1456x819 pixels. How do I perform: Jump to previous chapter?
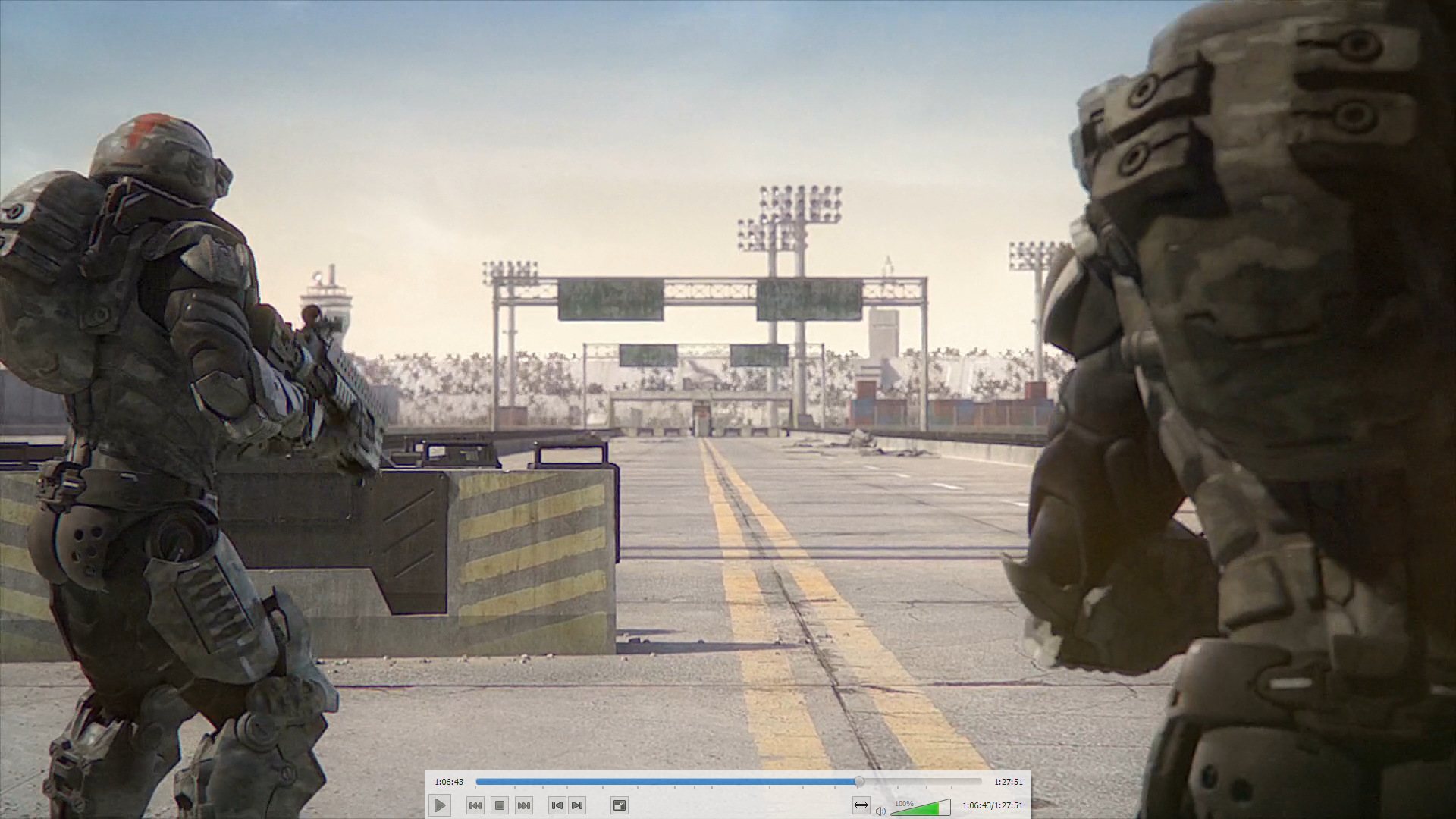[557, 805]
